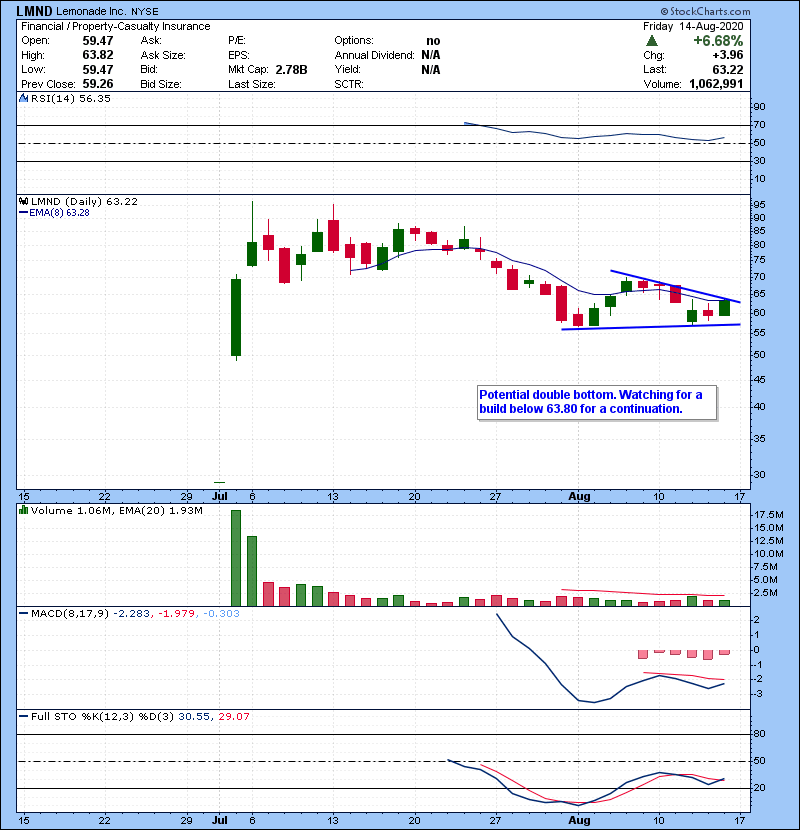This screenshot has height=830, width=800.
Task: Click the Low value 59.47
Action: pyautogui.click(x=98, y=69)
